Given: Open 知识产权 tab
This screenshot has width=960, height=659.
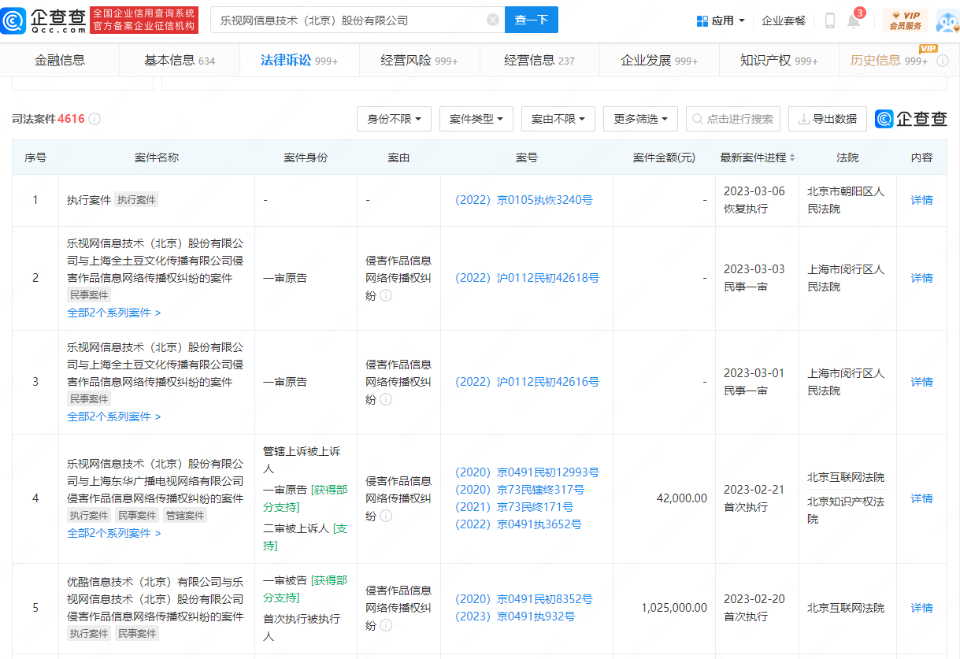Looking at the screenshot, I should (779, 60).
